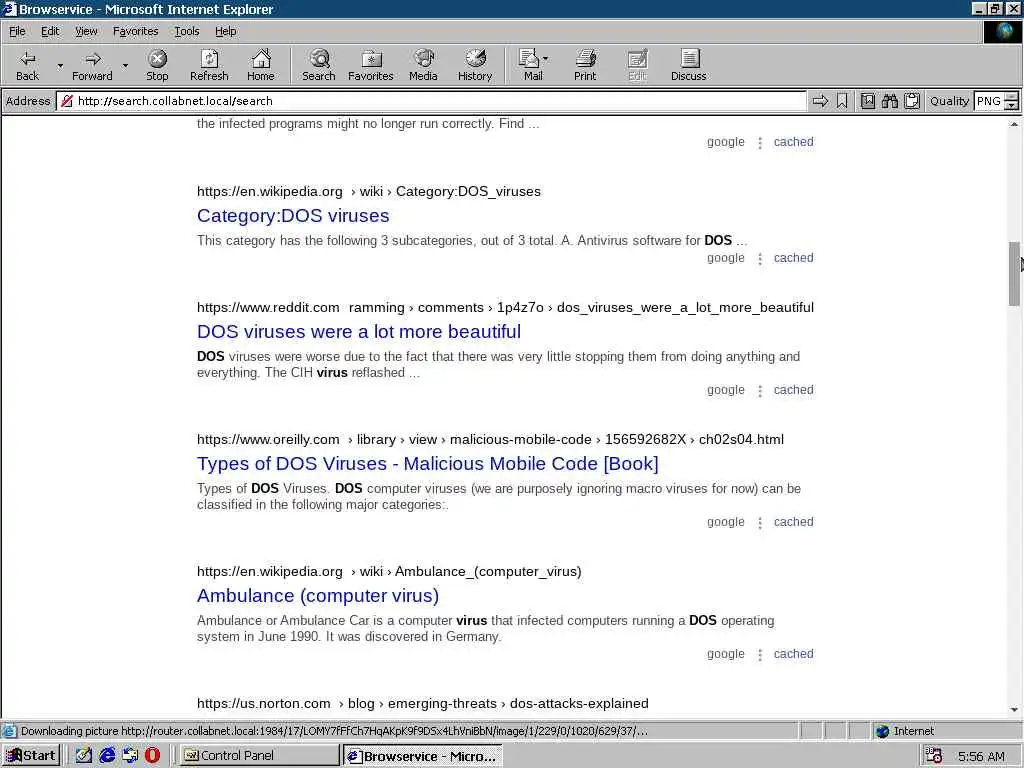
Task: Click the third quick launch desktop icon
Action: pyautogui.click(x=130, y=755)
